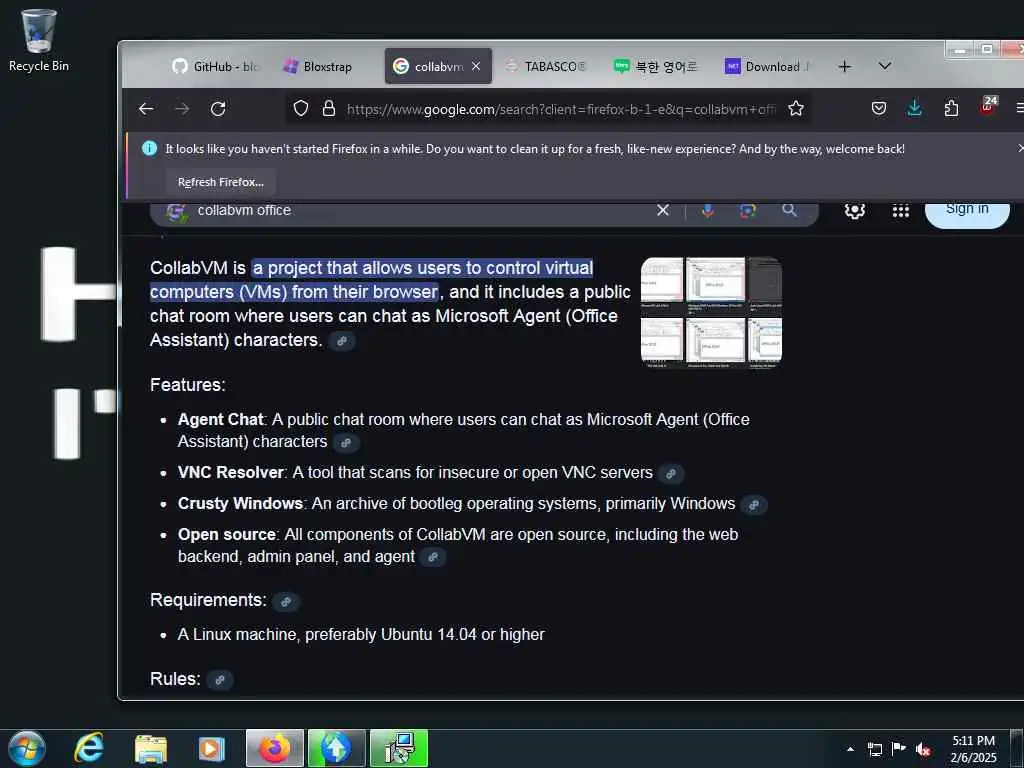
Task: Open Windows Explorer folder in taskbar
Action: point(151,748)
